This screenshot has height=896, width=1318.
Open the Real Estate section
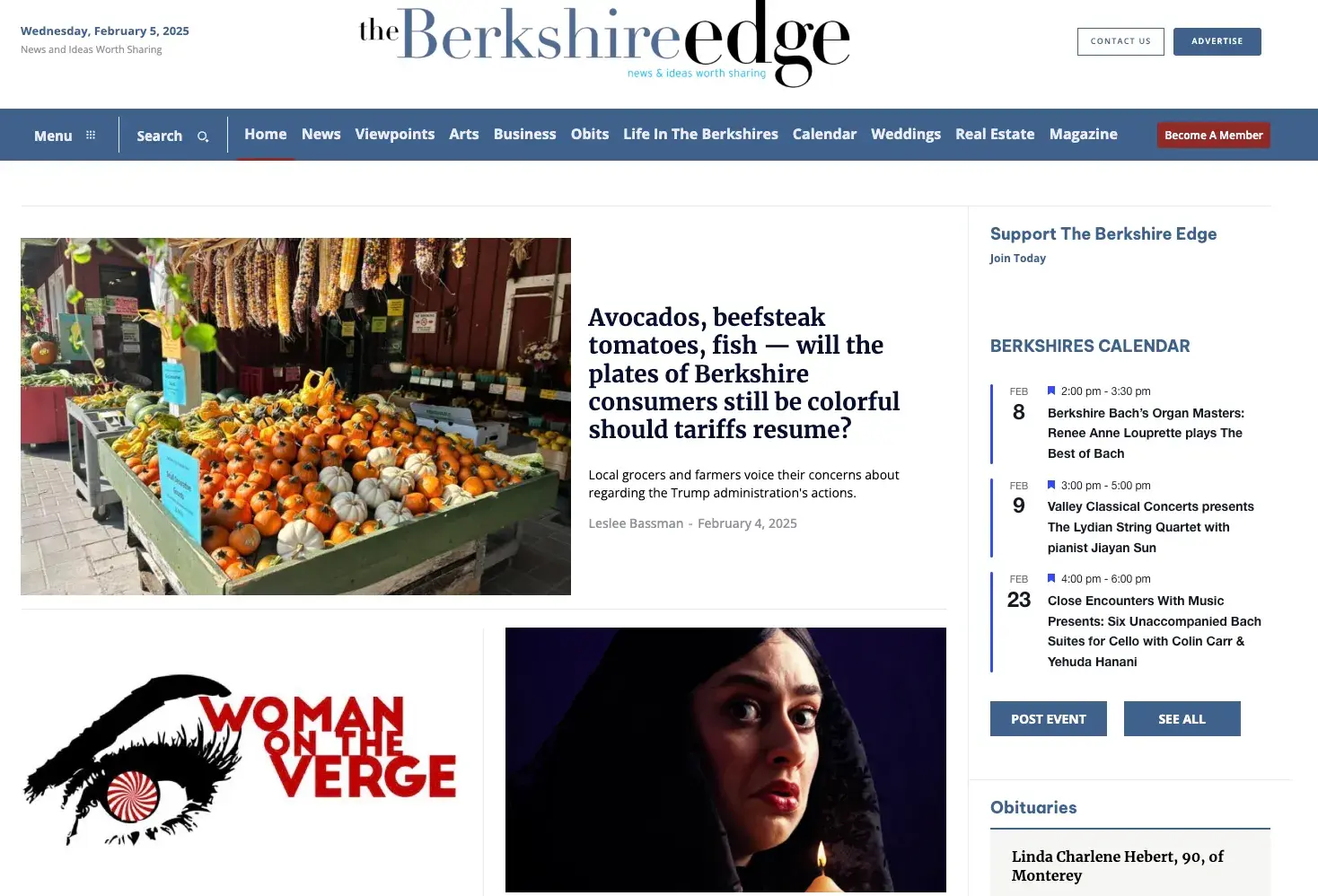click(995, 134)
